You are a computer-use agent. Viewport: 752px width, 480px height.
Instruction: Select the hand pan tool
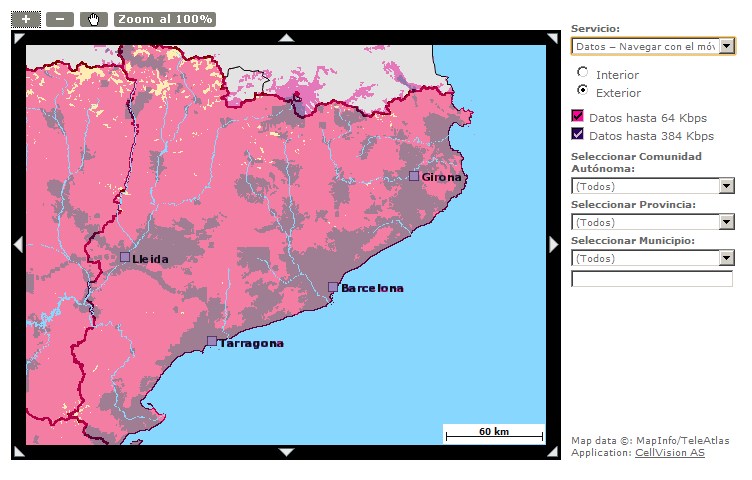94,19
